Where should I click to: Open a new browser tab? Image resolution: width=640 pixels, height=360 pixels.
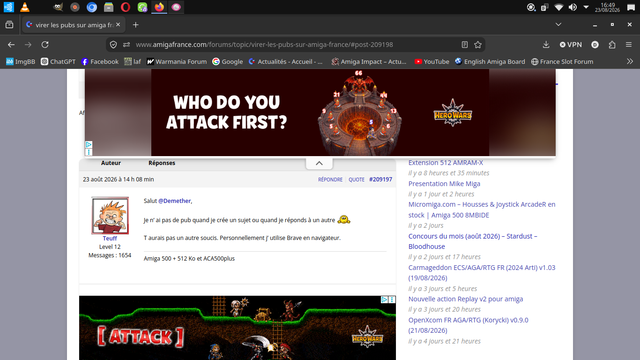tap(136, 25)
